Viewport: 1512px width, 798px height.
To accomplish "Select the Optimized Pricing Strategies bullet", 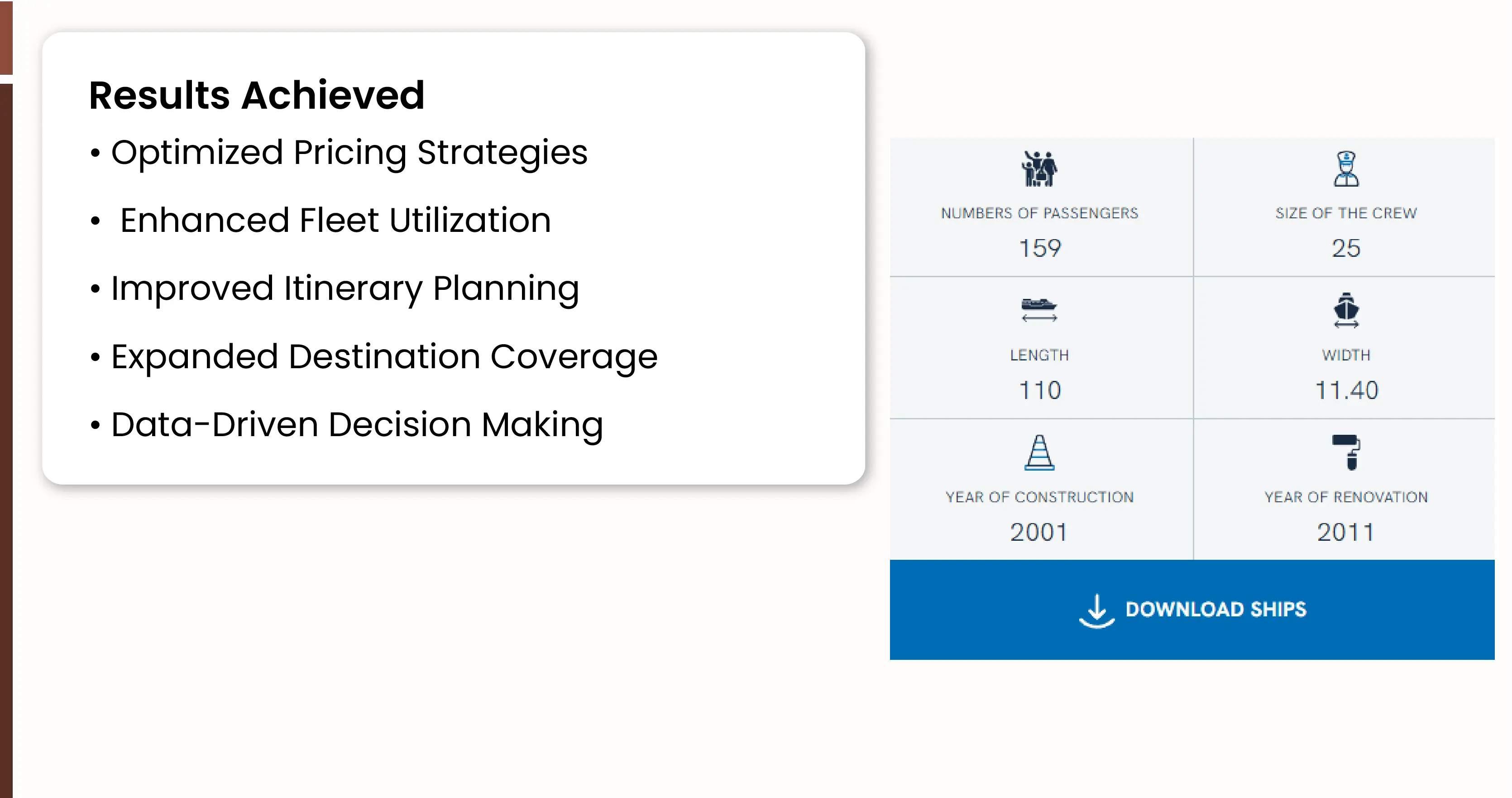I will click(349, 153).
